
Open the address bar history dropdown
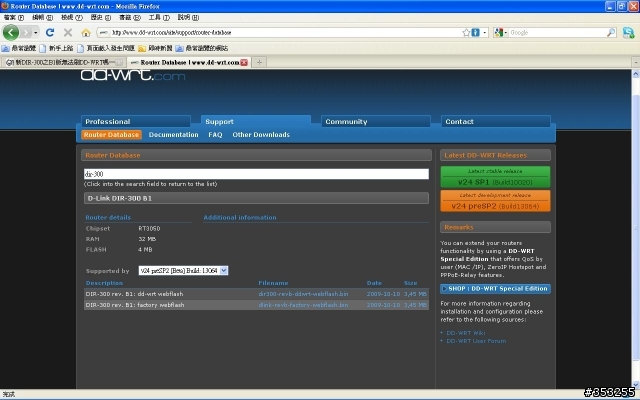point(484,33)
